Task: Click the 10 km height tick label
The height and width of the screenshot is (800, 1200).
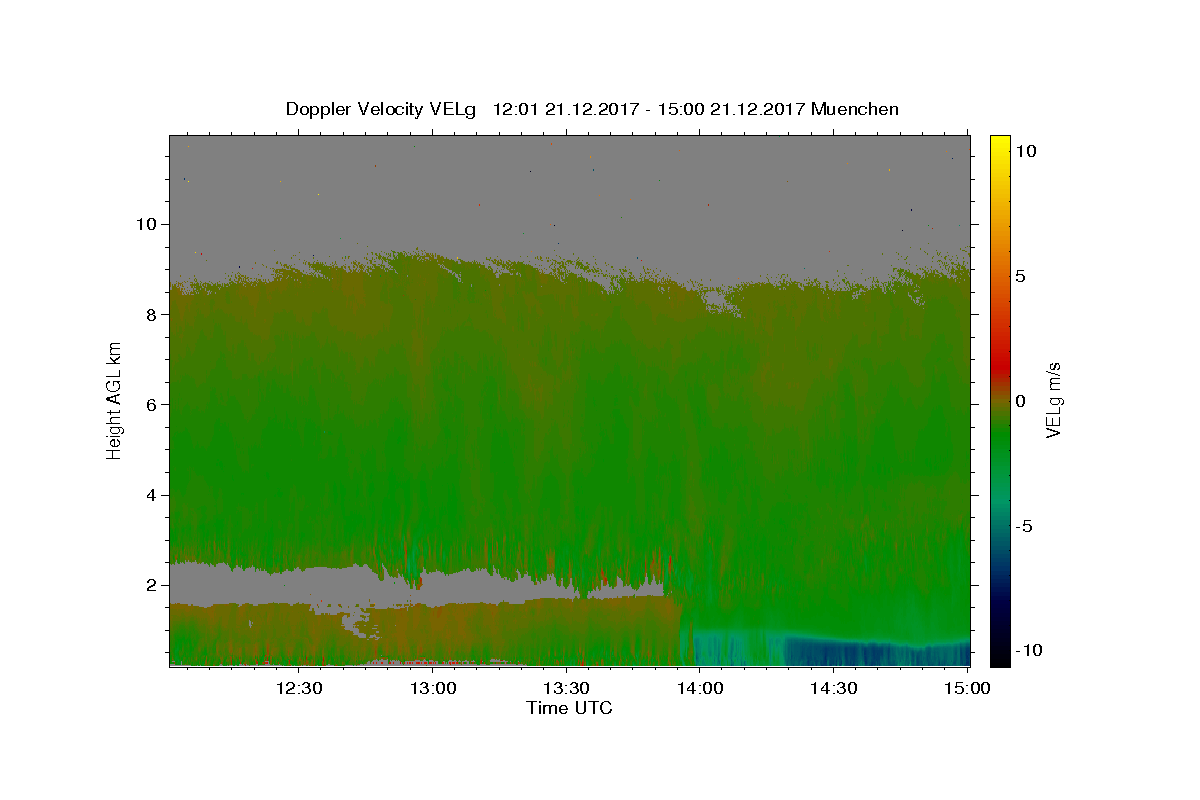Action: (x=145, y=224)
